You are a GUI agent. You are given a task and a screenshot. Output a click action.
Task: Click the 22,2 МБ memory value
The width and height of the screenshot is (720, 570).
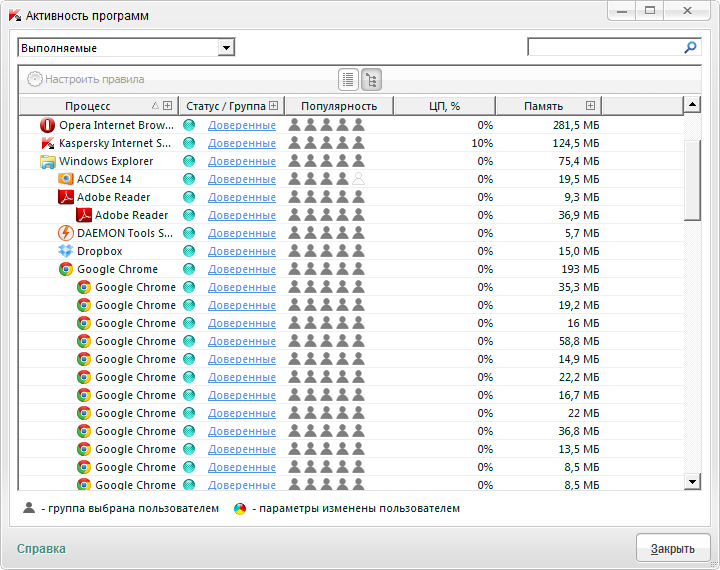pos(579,377)
